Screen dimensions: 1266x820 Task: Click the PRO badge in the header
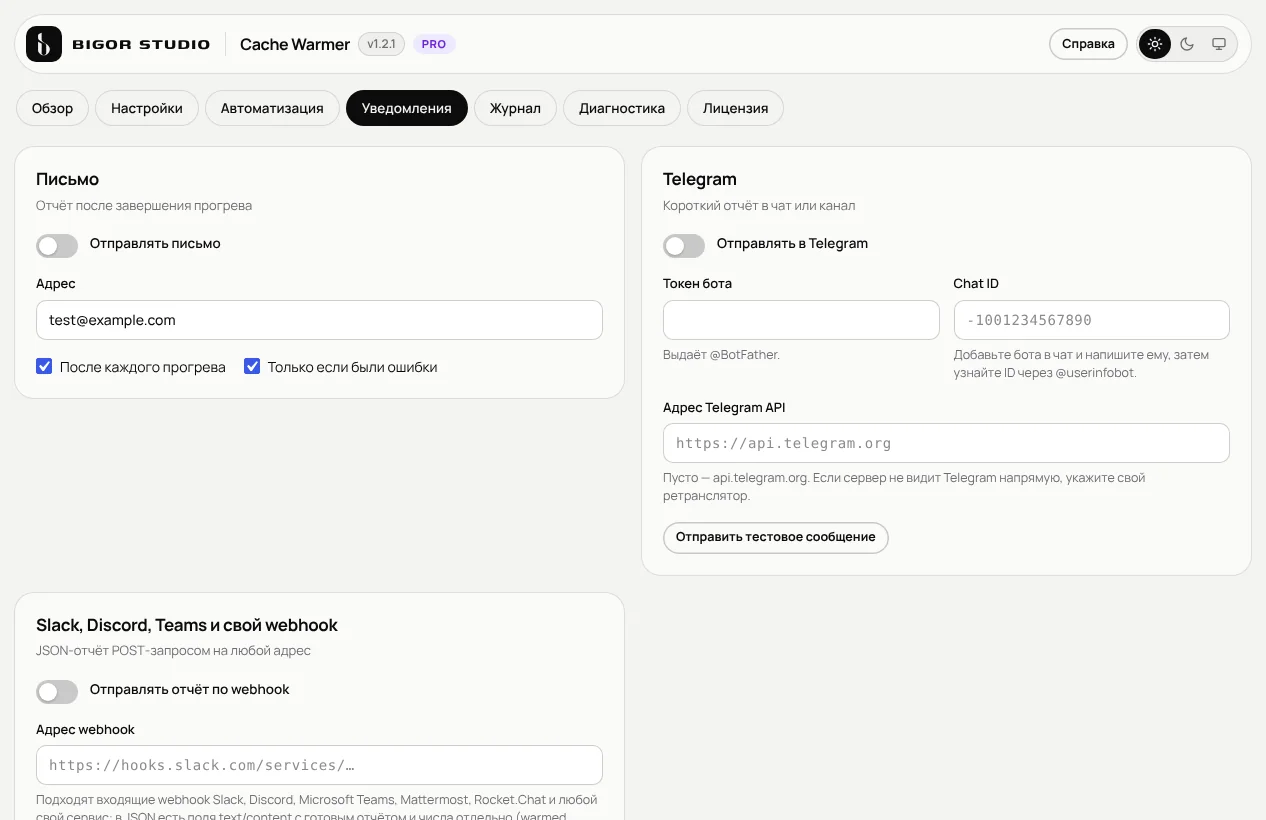434,44
